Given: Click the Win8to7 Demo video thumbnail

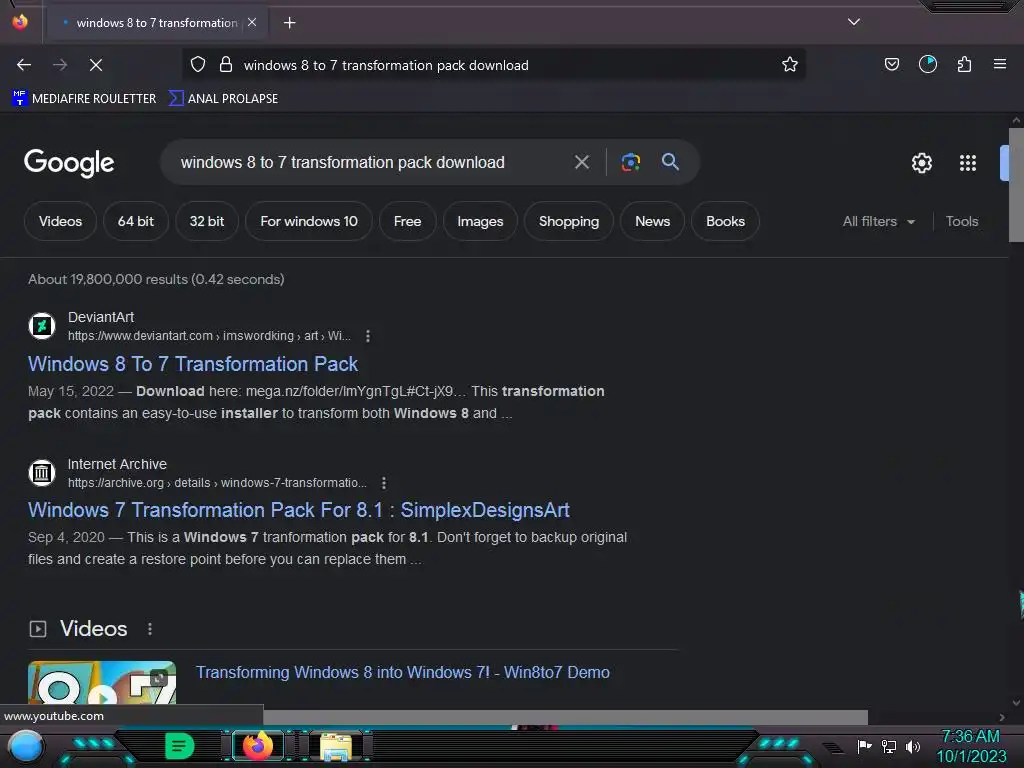Looking at the screenshot, I should (102, 682).
